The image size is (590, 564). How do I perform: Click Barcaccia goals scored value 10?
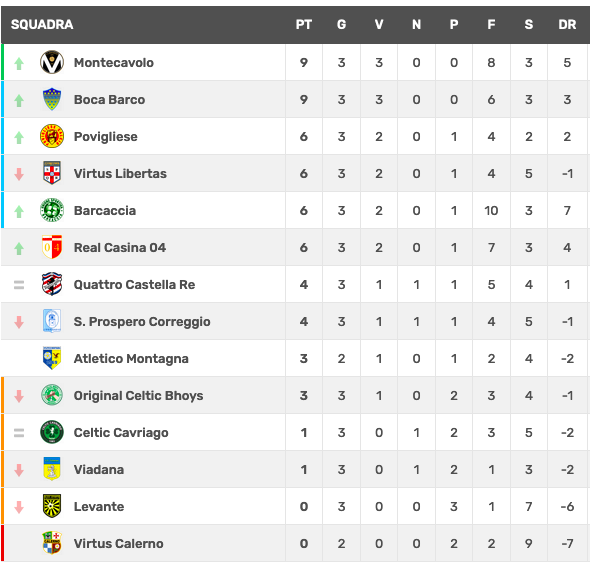[x=491, y=210]
